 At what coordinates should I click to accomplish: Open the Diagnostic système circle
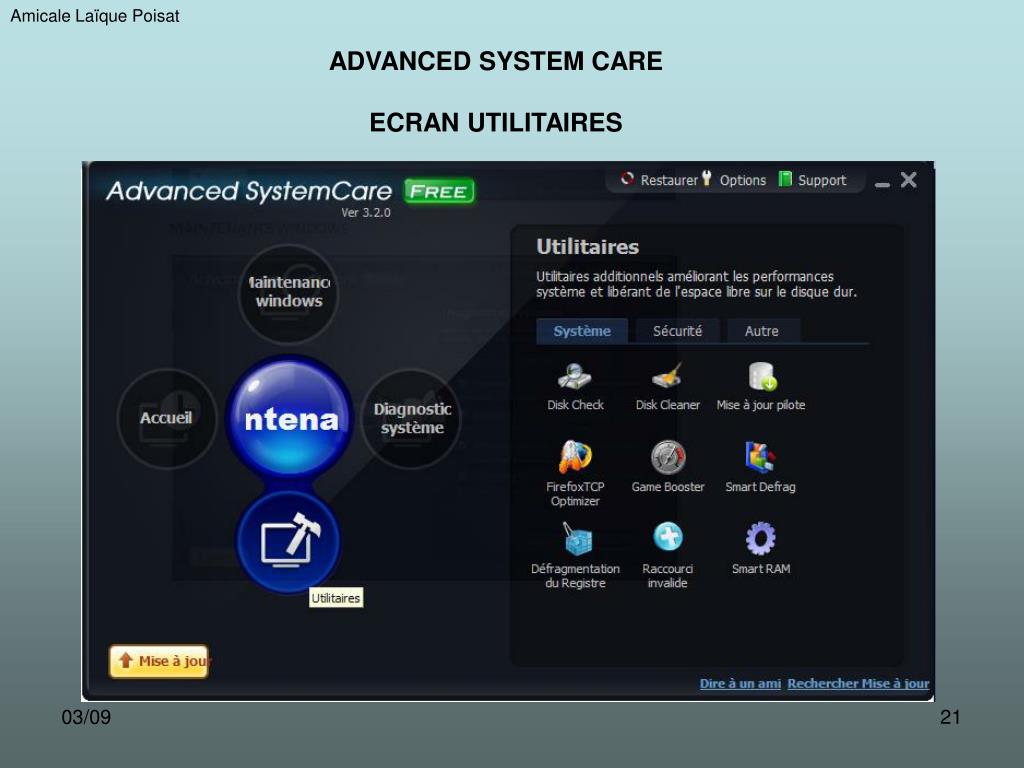click(411, 418)
